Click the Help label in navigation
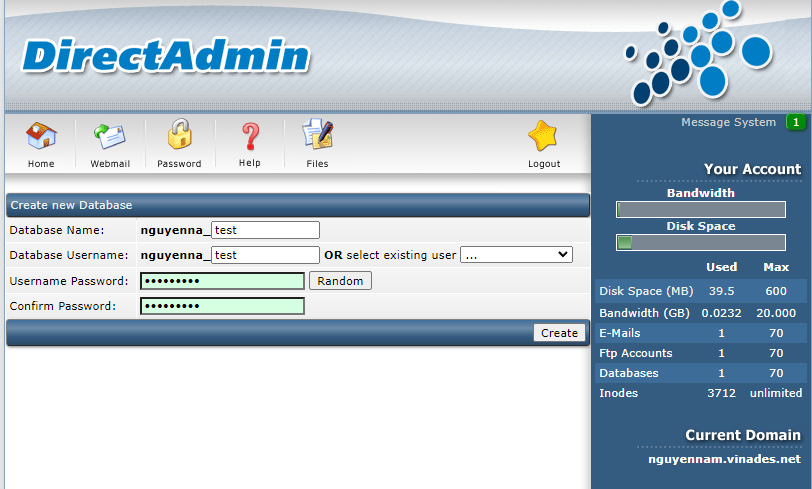Screen dimensions: 812x489 coord(250,163)
